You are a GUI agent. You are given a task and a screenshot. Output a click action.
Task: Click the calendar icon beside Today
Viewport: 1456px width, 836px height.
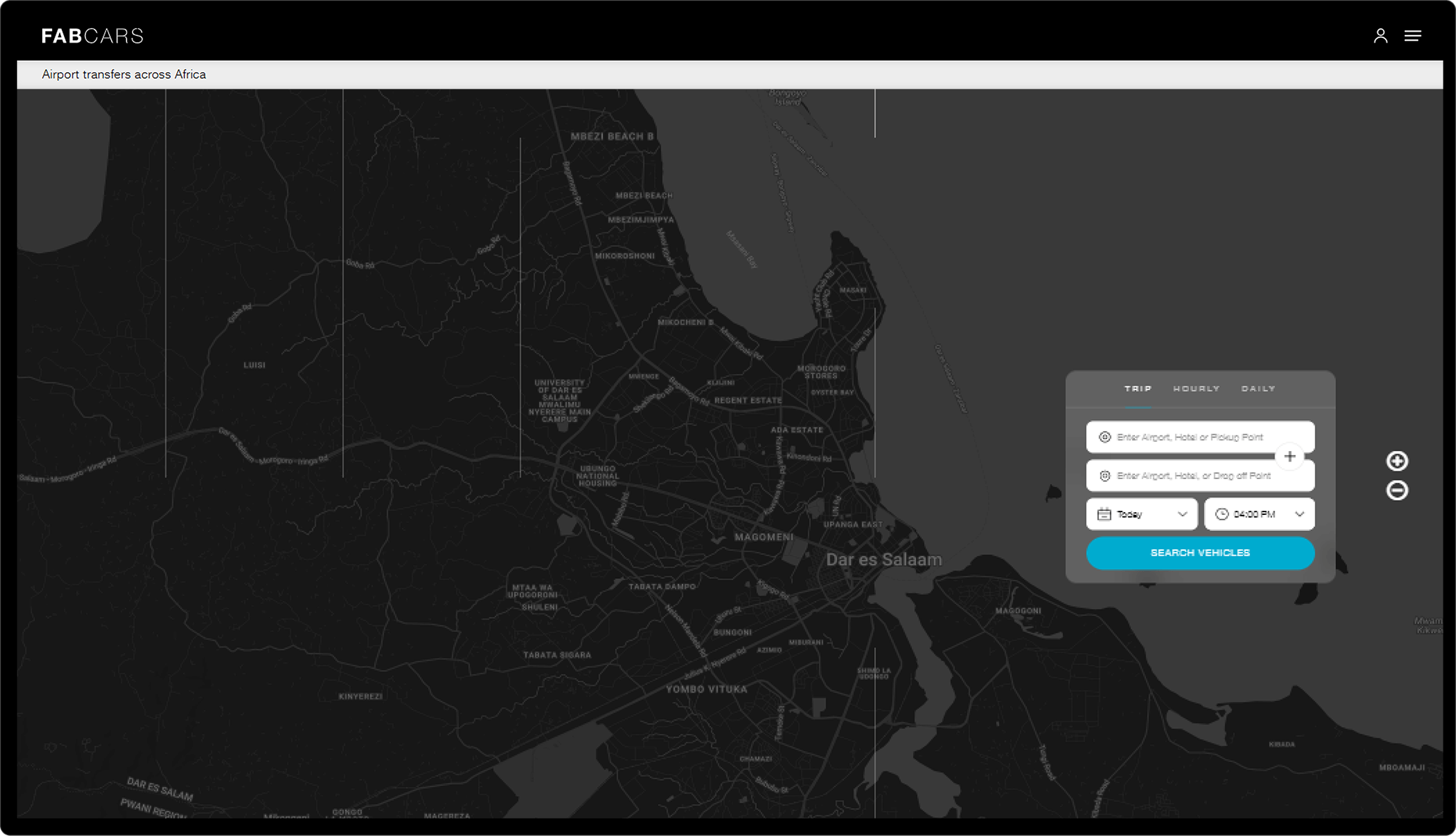[1104, 514]
